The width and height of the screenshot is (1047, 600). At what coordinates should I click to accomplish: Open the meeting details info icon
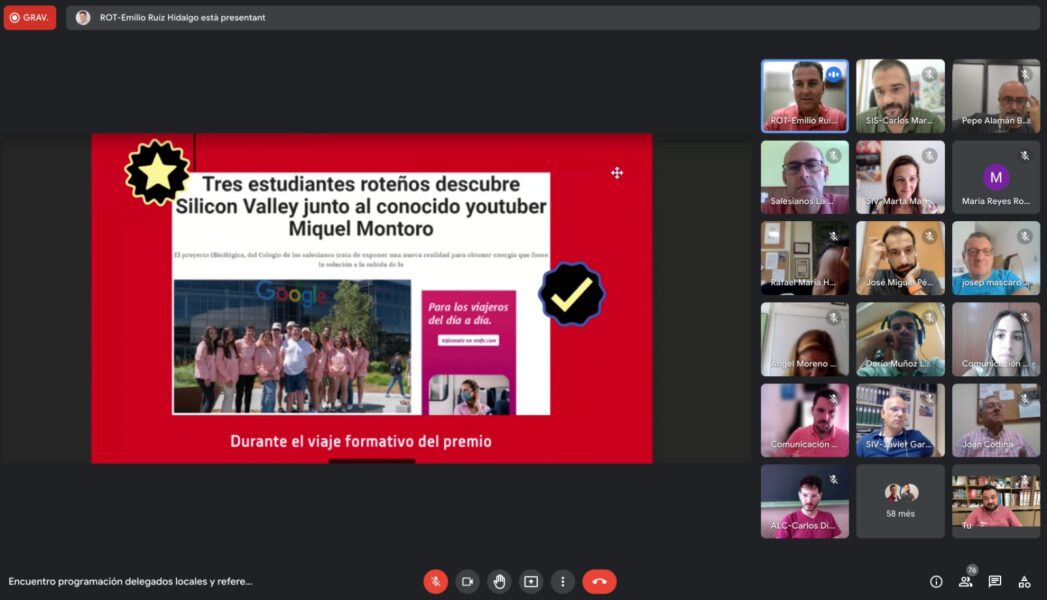tap(936, 582)
